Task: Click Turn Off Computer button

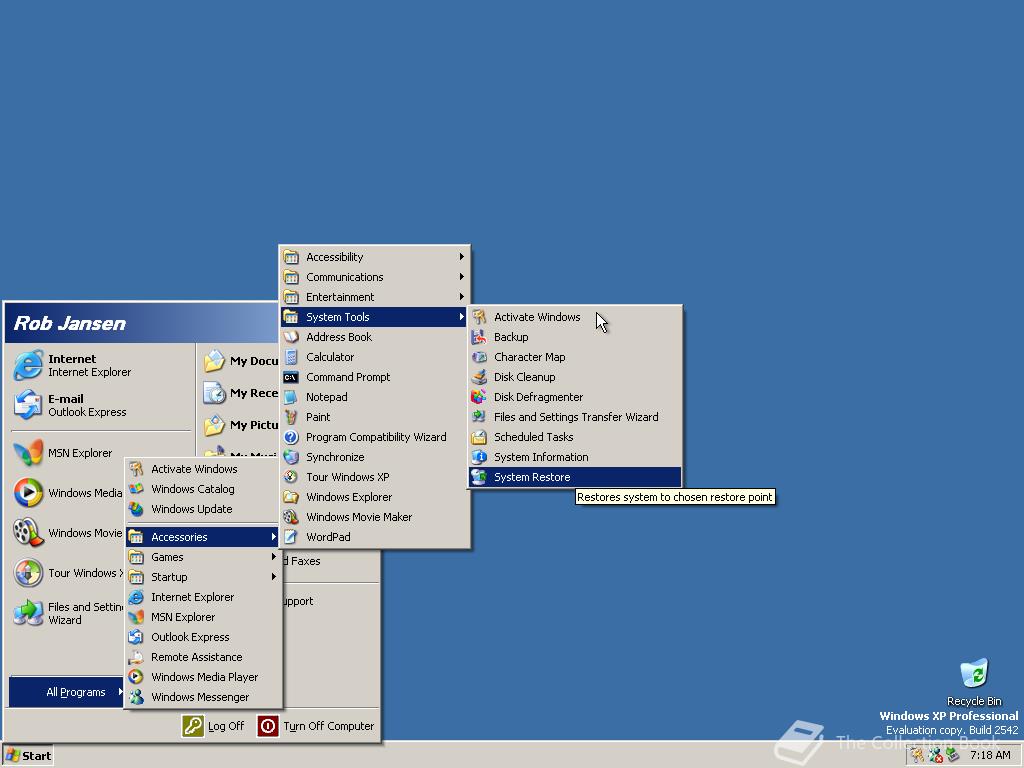Action: coord(316,726)
